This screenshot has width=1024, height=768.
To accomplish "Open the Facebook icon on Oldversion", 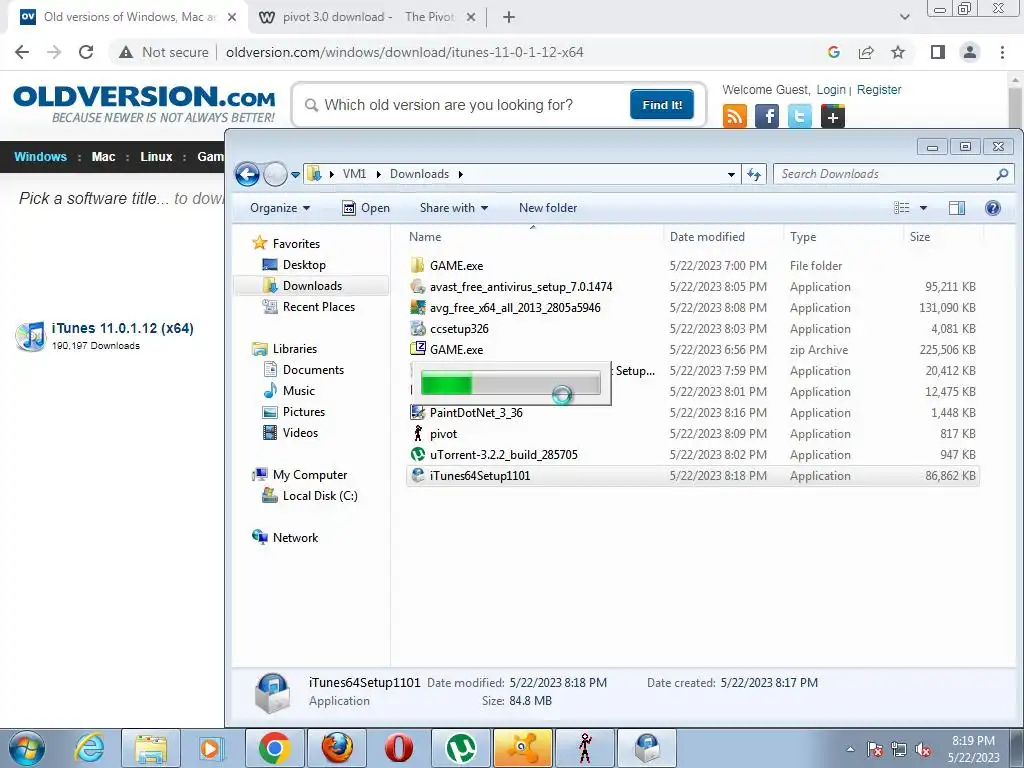I will [767, 117].
